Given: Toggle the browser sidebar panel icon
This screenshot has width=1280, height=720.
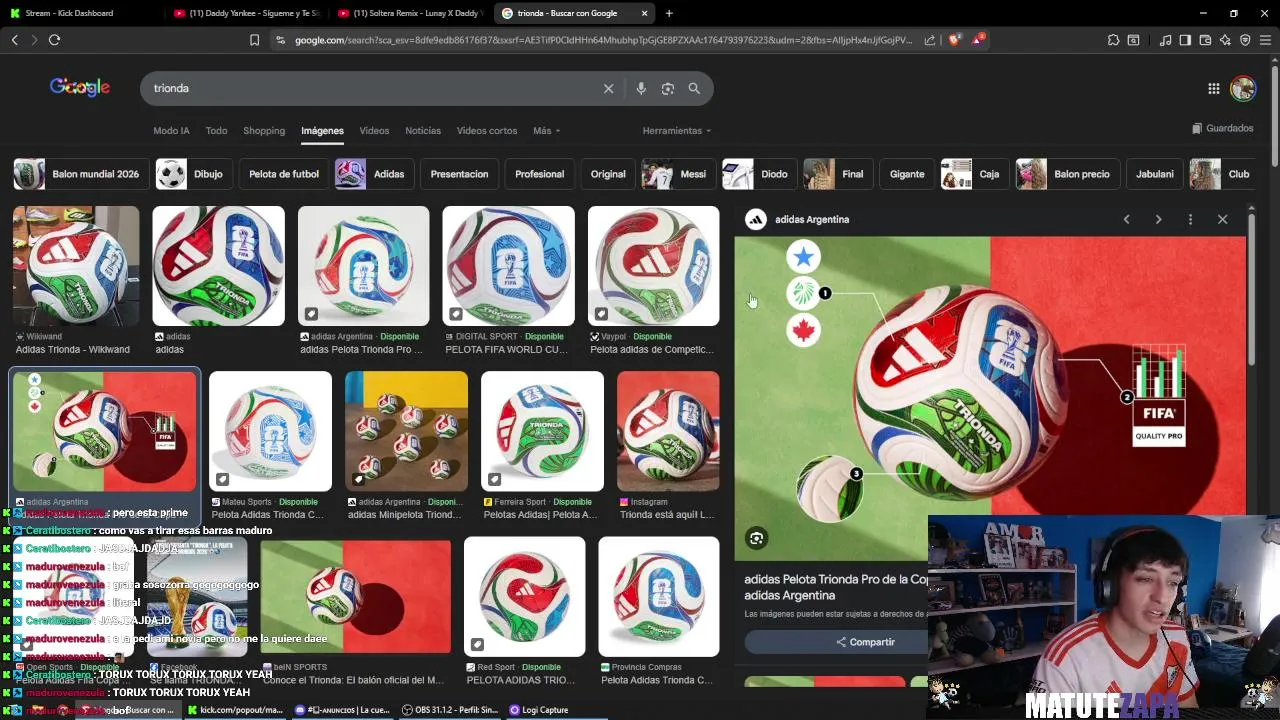Looking at the screenshot, I should 1185,40.
